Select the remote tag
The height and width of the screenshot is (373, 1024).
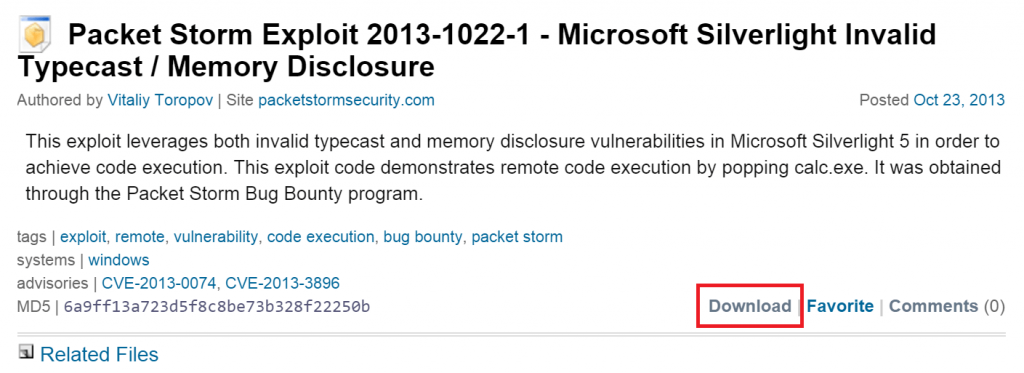[x=140, y=236]
